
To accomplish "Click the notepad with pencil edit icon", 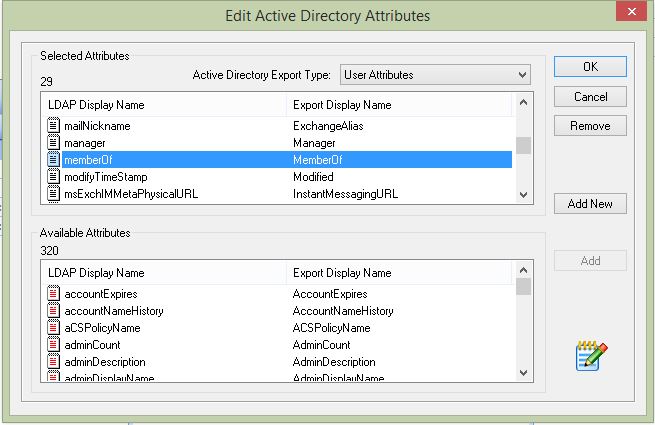I will tap(592, 356).
